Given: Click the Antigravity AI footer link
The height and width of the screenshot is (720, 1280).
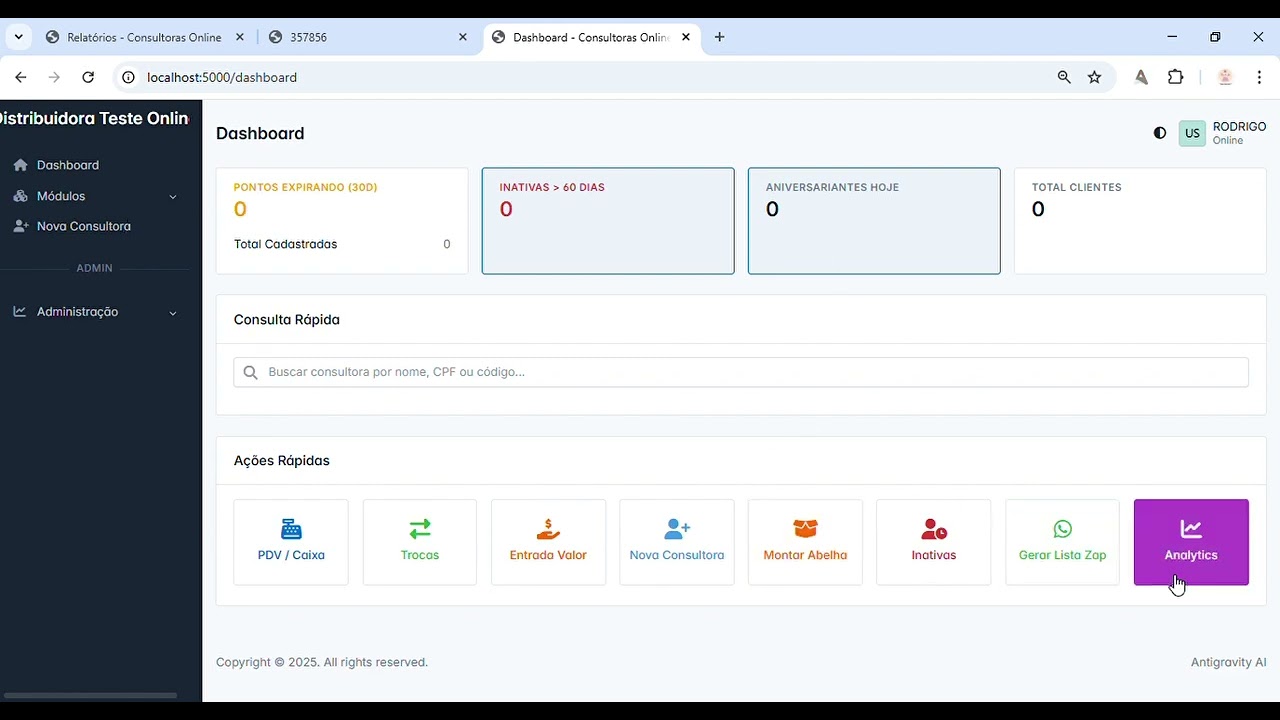Looking at the screenshot, I should click(1228, 662).
